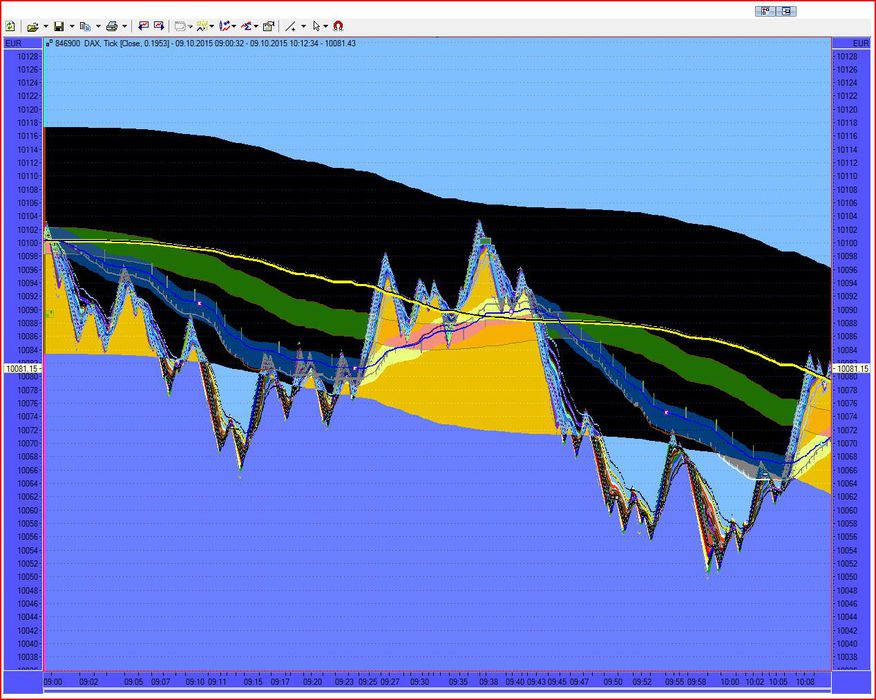Open dropdown arrow next to printer icon
This screenshot has height=700, width=876.
click(124, 27)
